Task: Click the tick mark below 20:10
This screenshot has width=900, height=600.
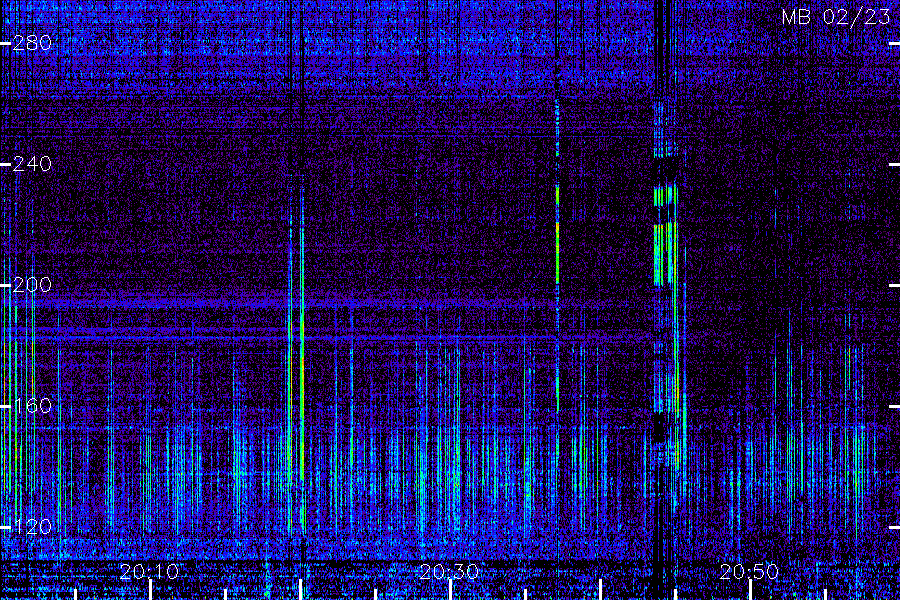Action: (150, 590)
